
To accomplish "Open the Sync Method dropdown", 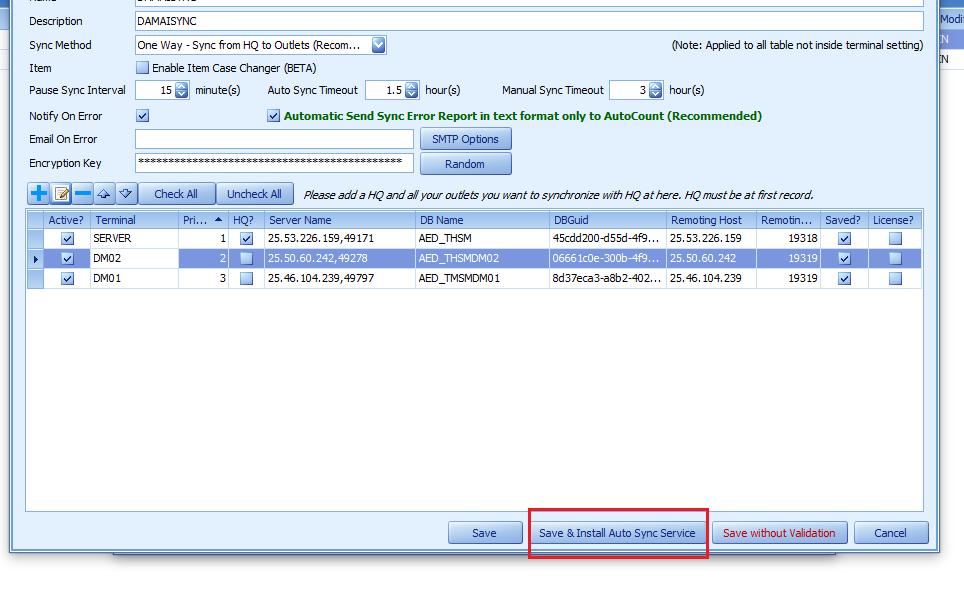I will click(378, 45).
